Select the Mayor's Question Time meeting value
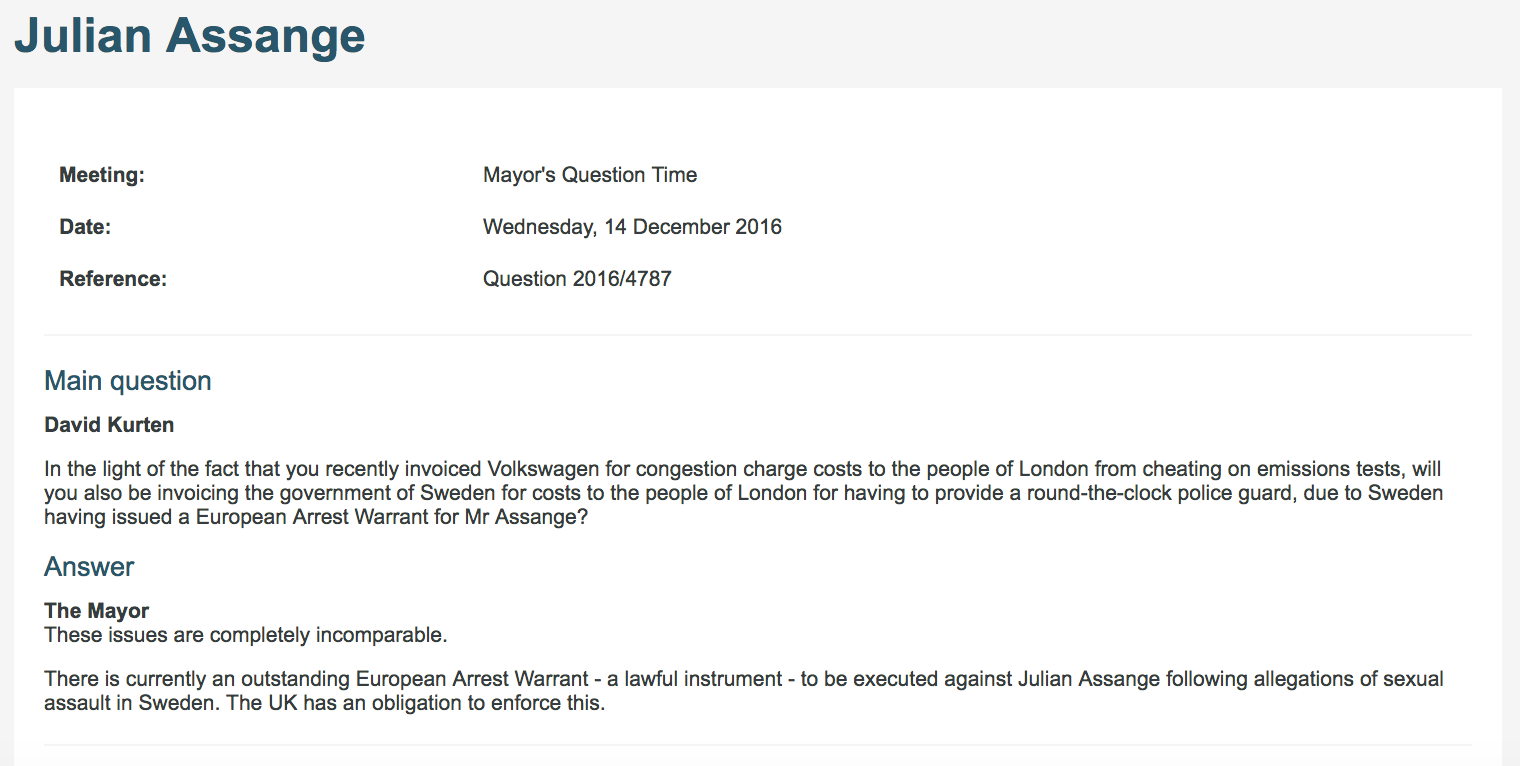 pos(590,175)
